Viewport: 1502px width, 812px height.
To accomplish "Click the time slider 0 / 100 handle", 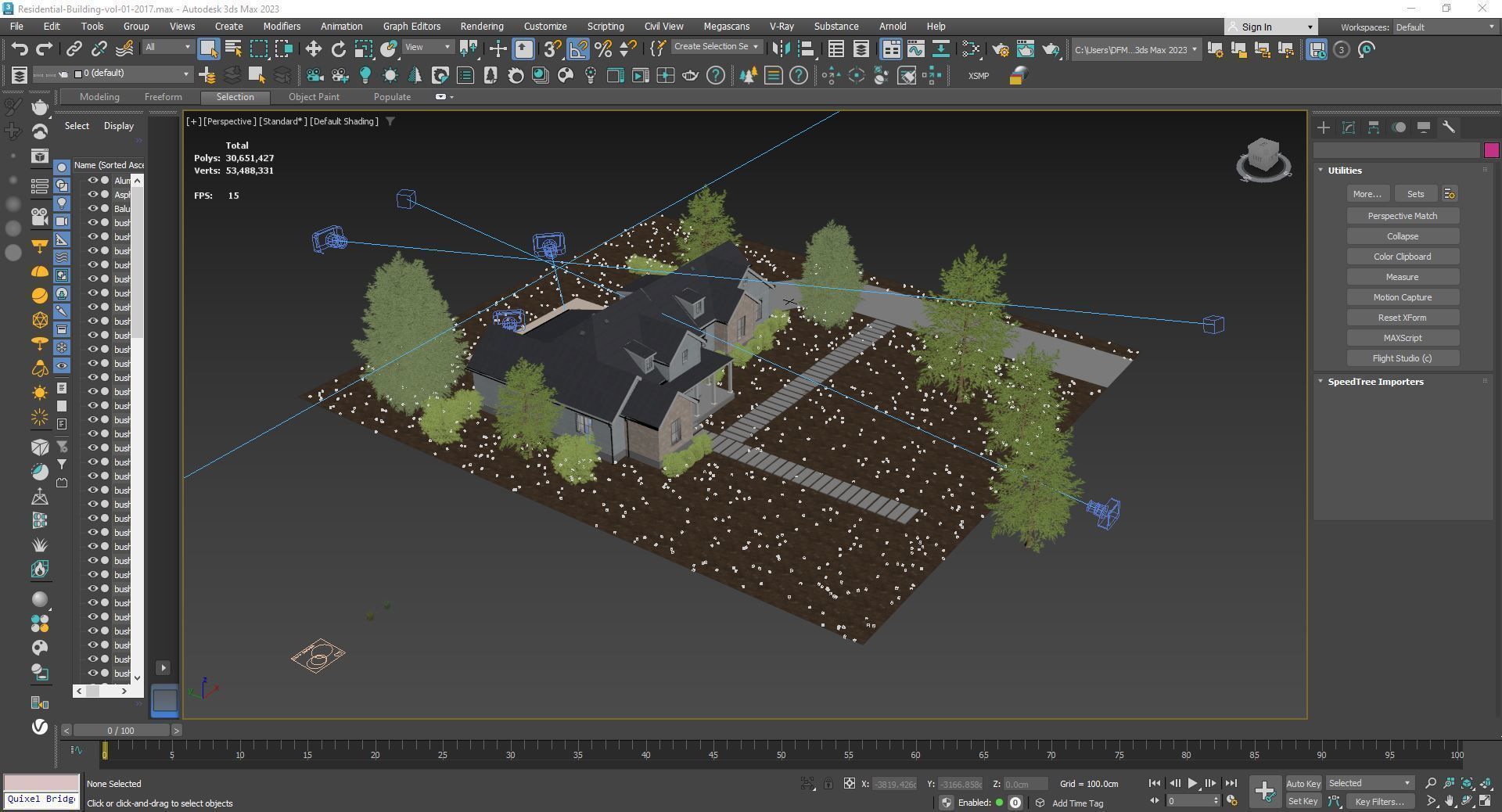I will [x=120, y=730].
